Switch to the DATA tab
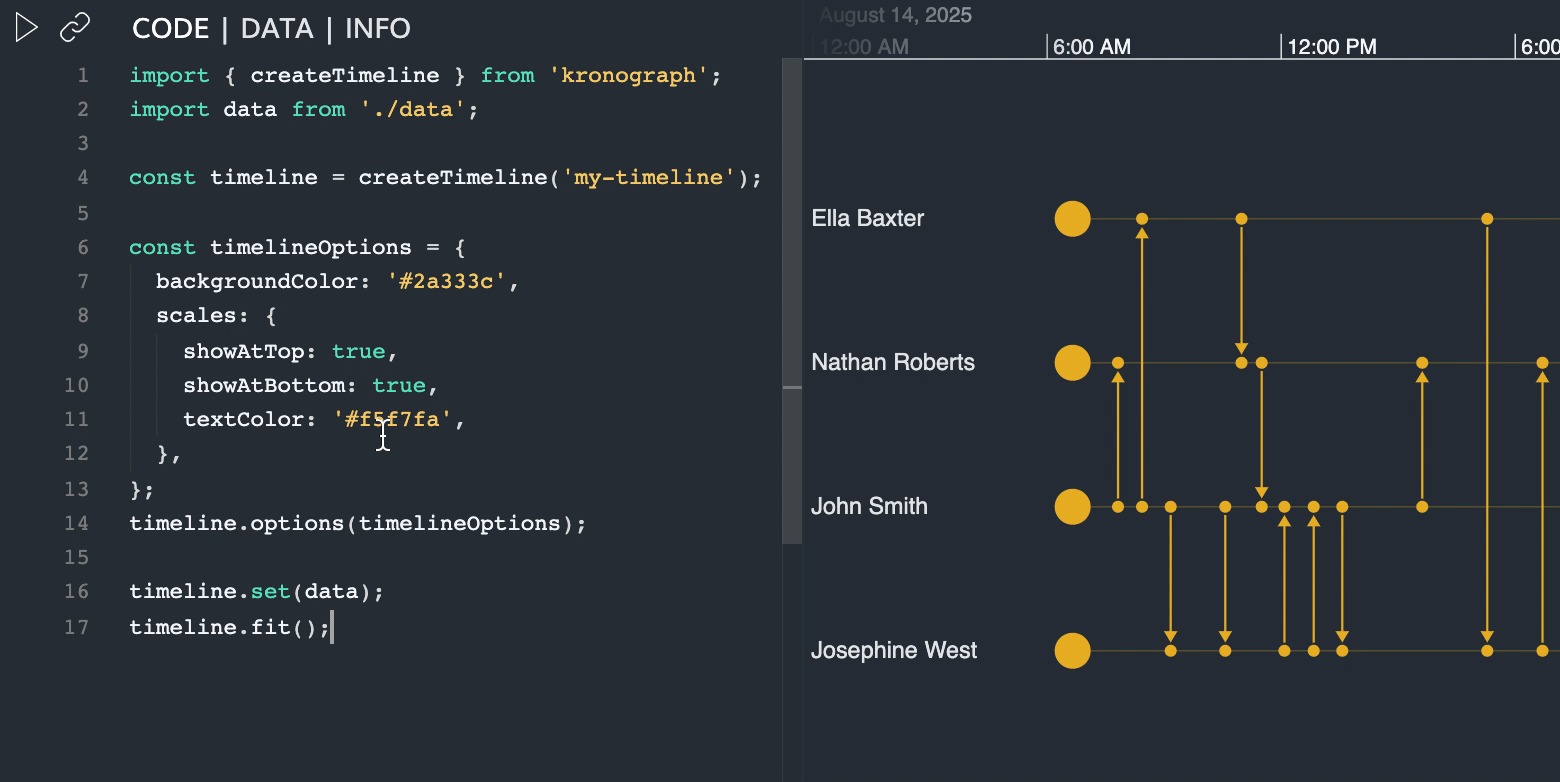1560x782 pixels. pos(277,28)
